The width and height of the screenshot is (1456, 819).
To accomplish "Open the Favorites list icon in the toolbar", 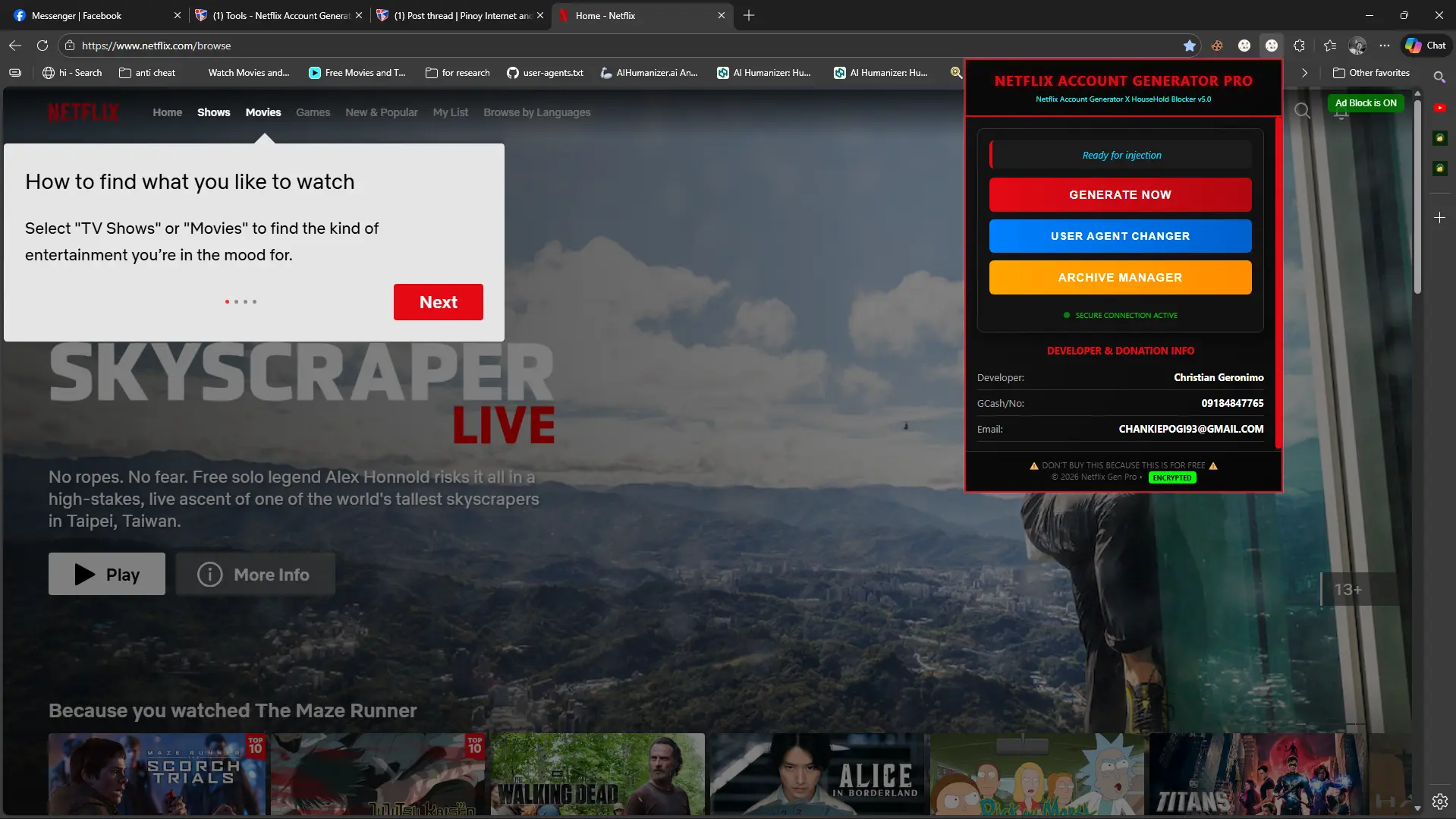I will point(1330,46).
